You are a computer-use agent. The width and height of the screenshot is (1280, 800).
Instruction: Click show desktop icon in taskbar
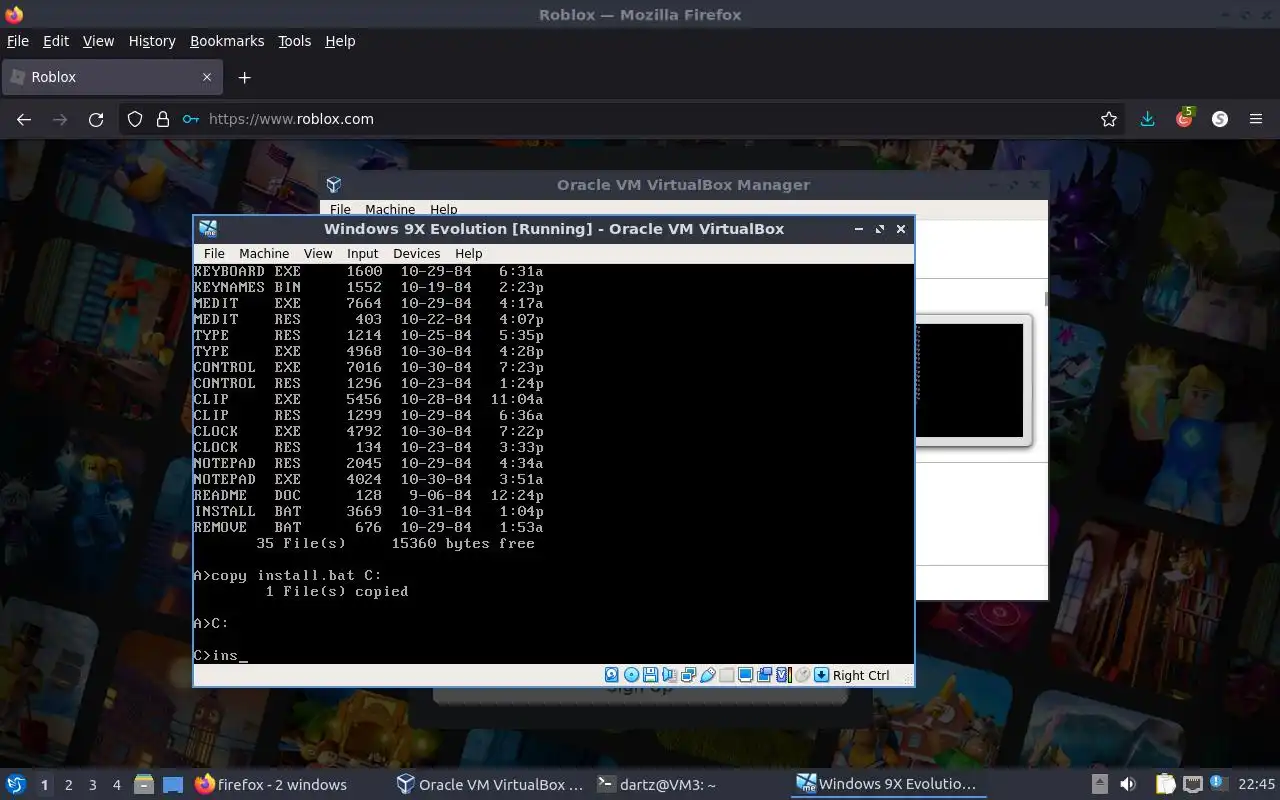172,785
